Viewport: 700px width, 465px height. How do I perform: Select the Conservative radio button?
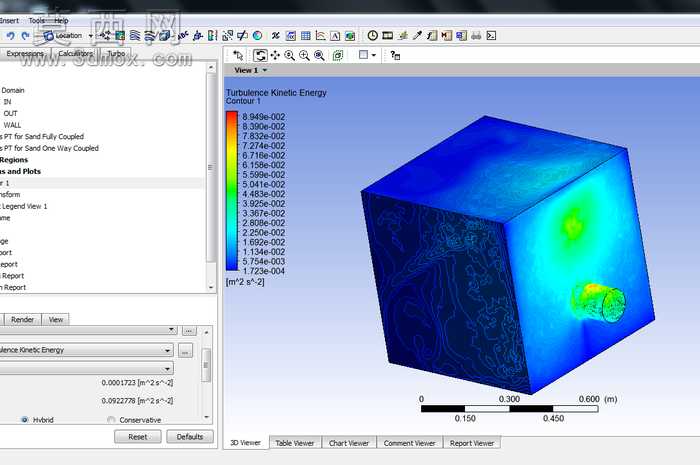(x=111, y=420)
